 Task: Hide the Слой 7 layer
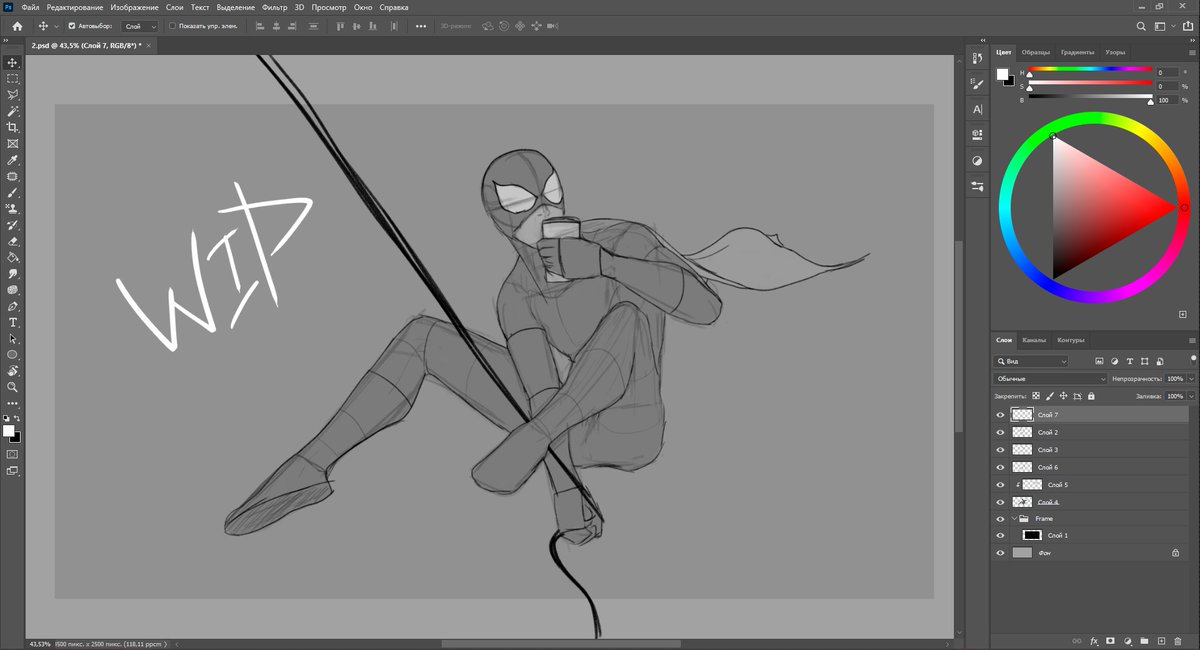click(1001, 414)
